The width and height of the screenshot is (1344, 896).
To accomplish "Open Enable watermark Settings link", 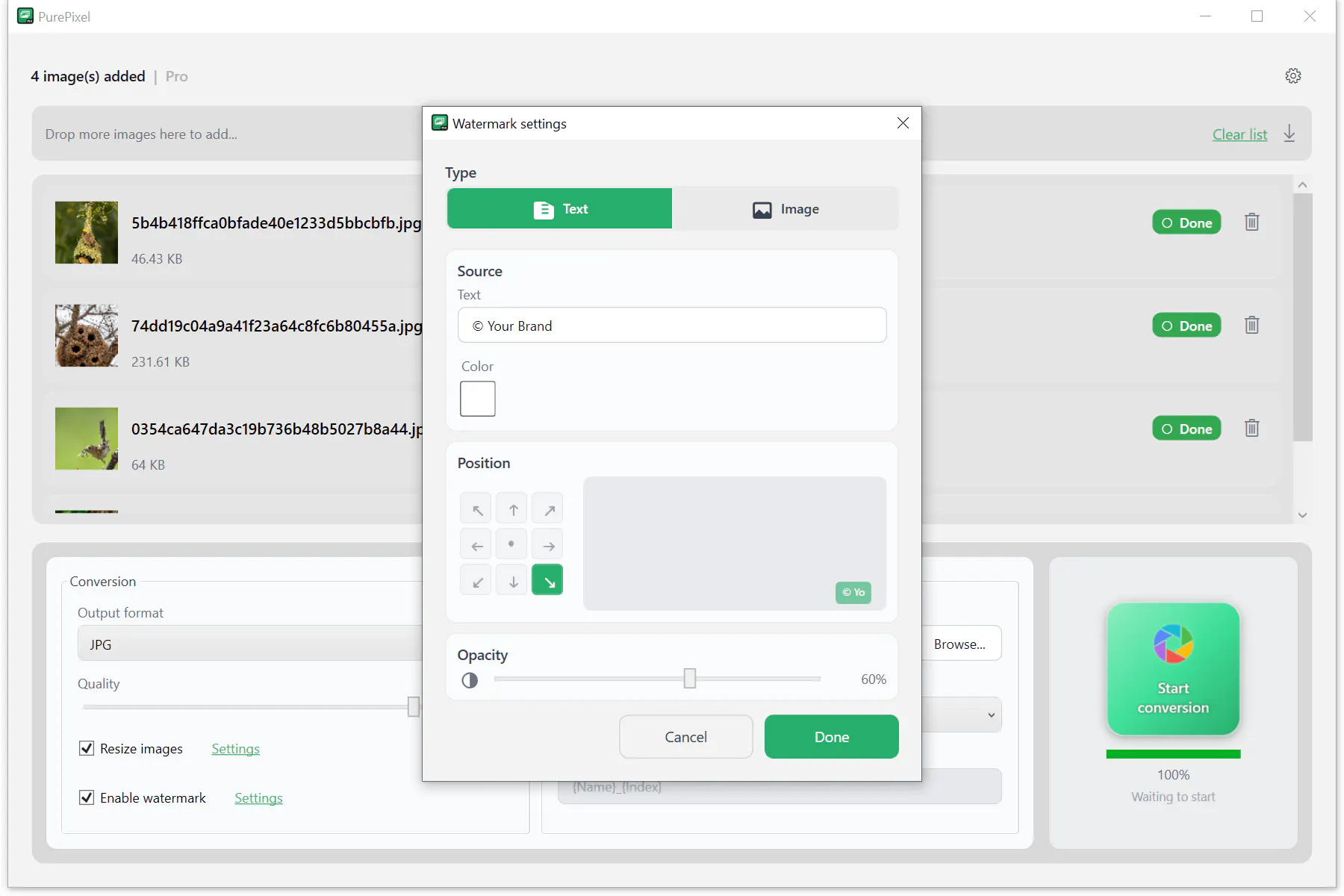I will tap(258, 798).
